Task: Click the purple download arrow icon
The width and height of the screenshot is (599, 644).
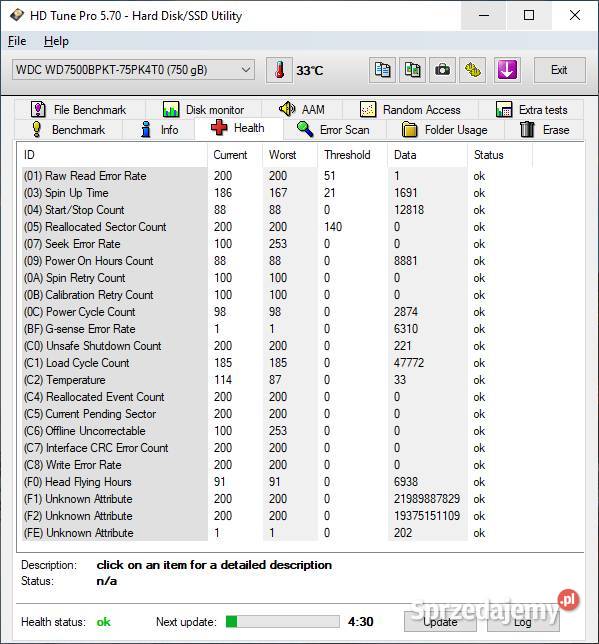Action: pyautogui.click(x=507, y=70)
